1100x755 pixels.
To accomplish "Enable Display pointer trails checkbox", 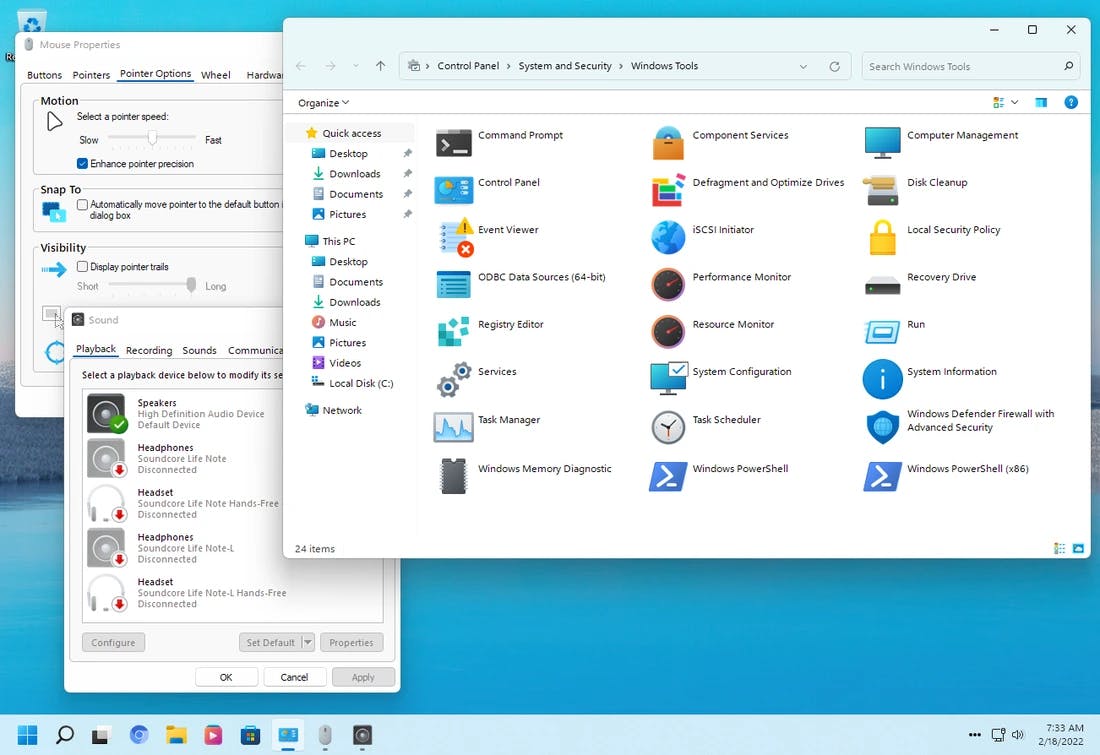I will tap(83, 267).
